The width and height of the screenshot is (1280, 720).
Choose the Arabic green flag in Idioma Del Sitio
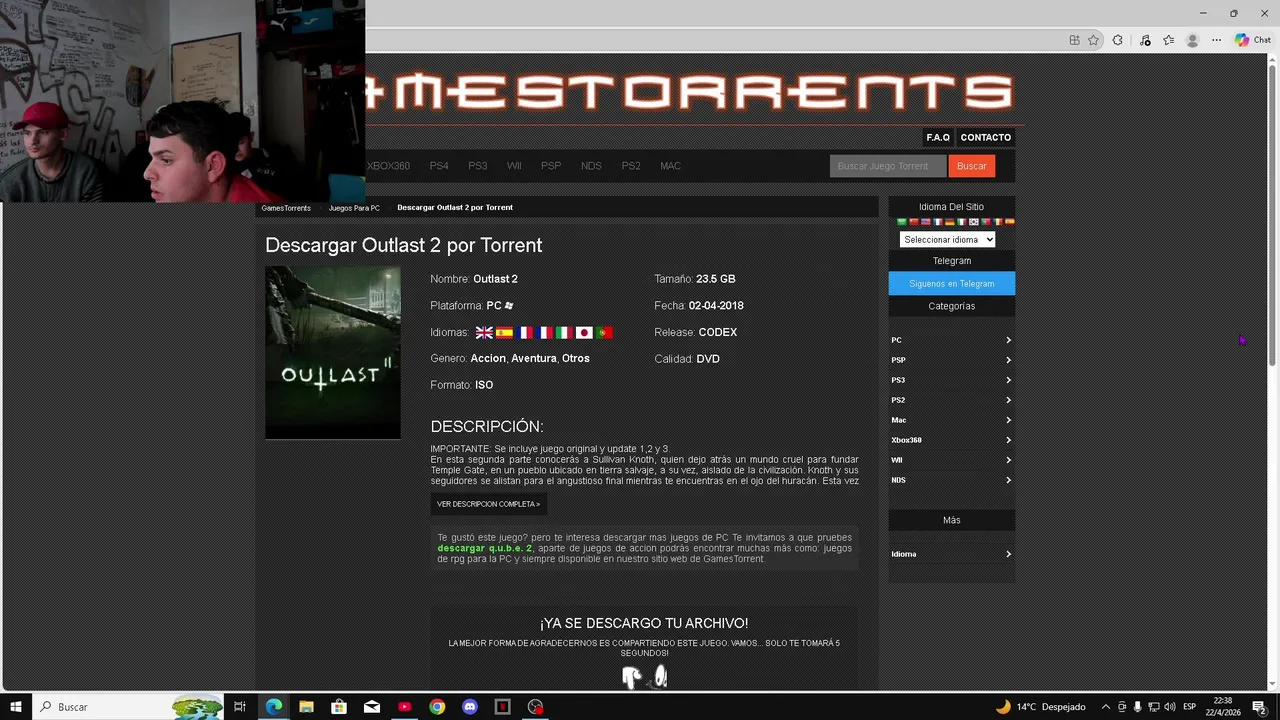(x=902, y=222)
